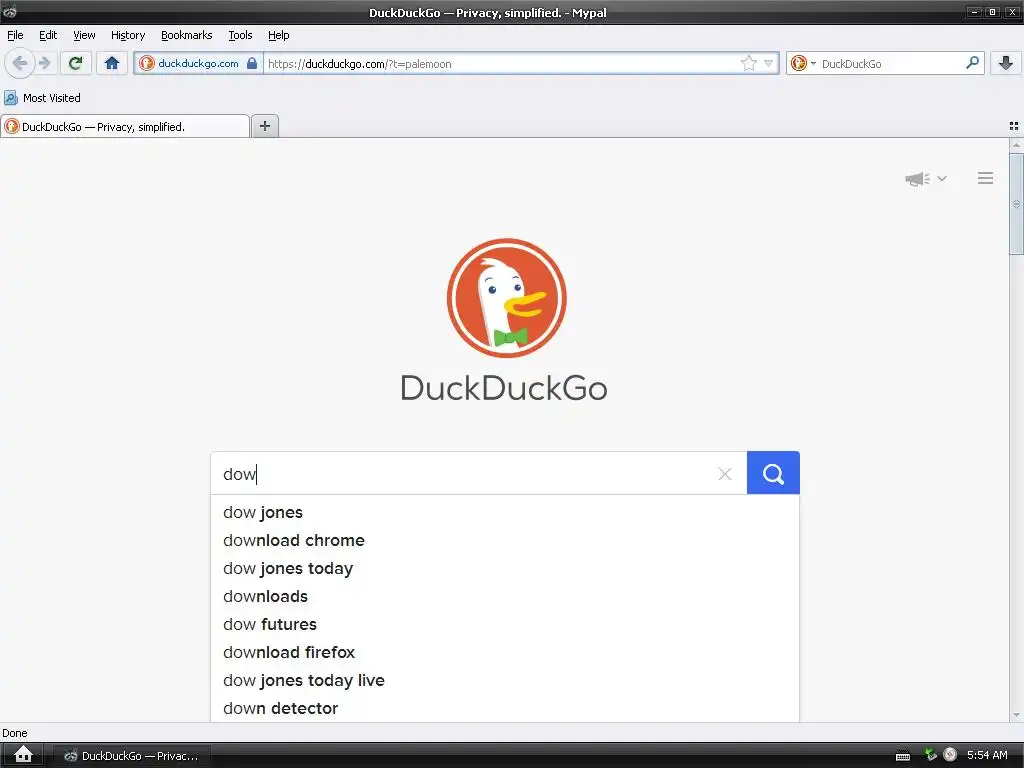Image resolution: width=1024 pixels, height=768 pixels.
Task: Pick the "dow jones today live" suggestion
Action: point(505,680)
